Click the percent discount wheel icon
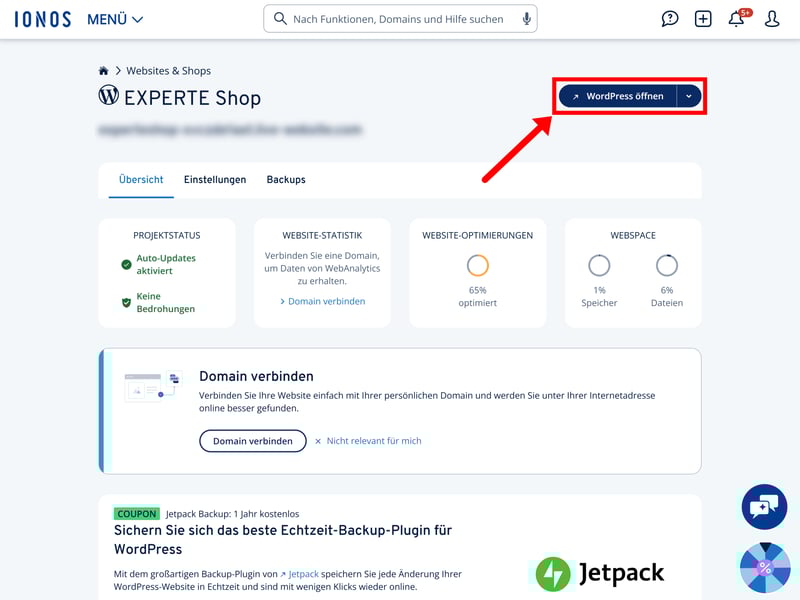Image resolution: width=800 pixels, height=600 pixels. (764, 567)
